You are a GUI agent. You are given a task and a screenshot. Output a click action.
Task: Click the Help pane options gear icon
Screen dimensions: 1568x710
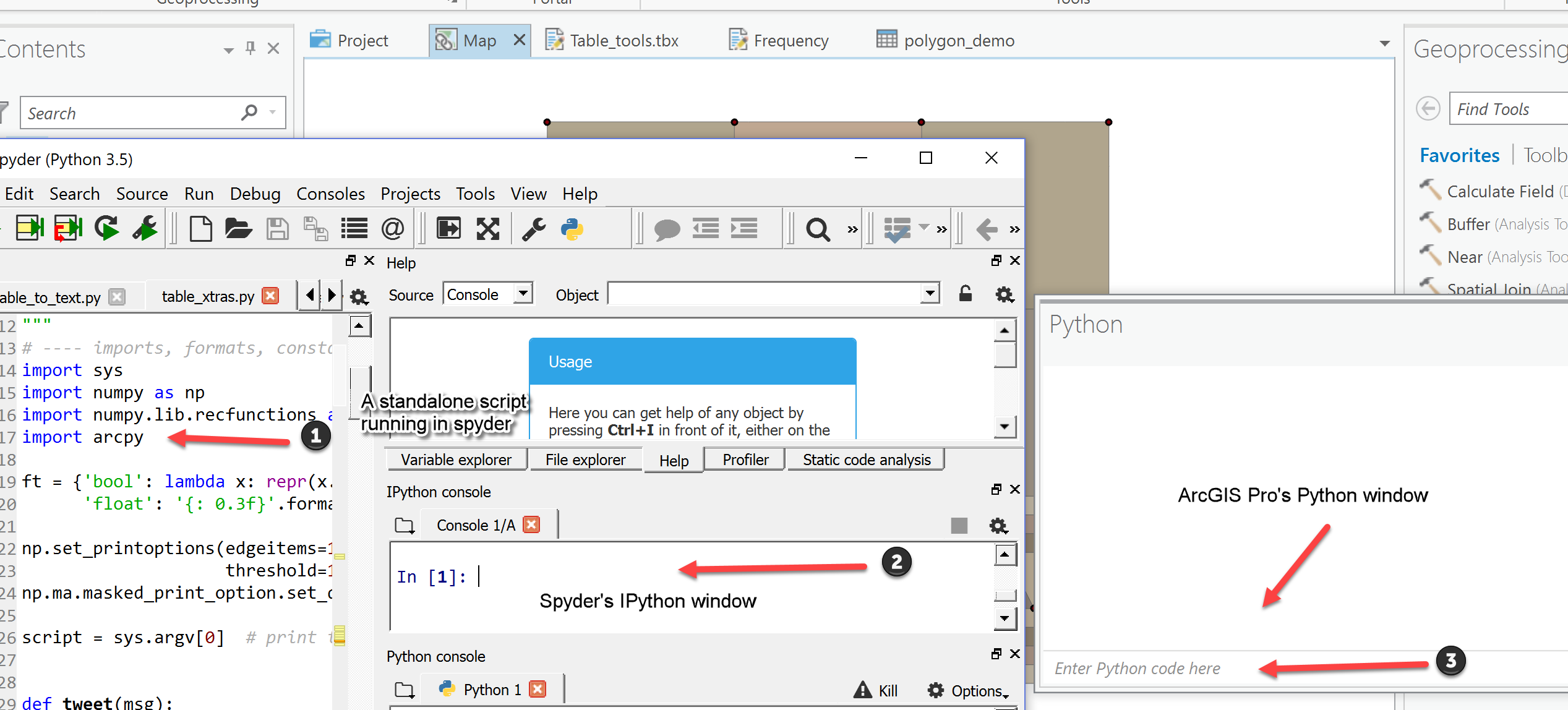coord(1005,294)
